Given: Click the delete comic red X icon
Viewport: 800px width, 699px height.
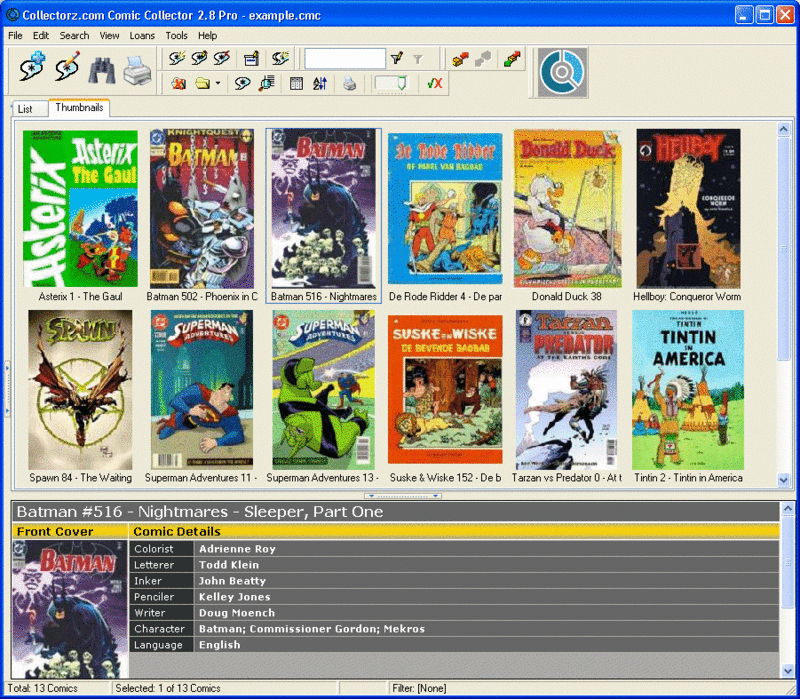Looking at the screenshot, I should coord(179,83).
